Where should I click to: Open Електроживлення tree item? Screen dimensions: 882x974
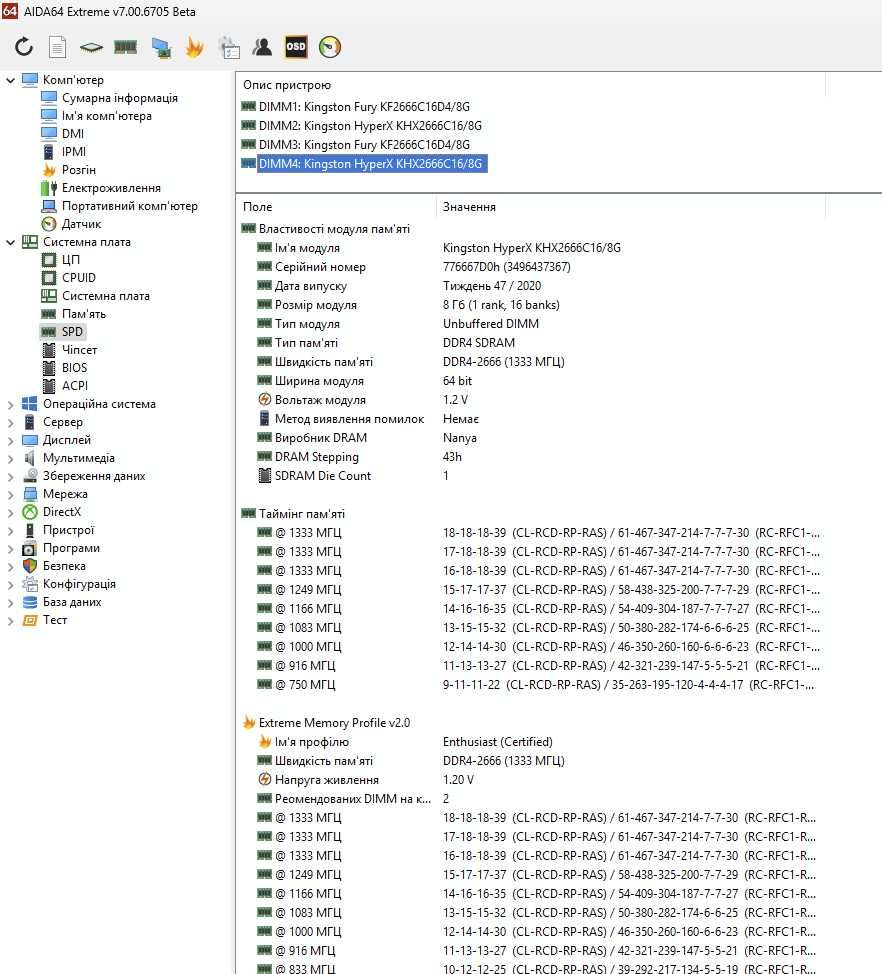click(111, 188)
